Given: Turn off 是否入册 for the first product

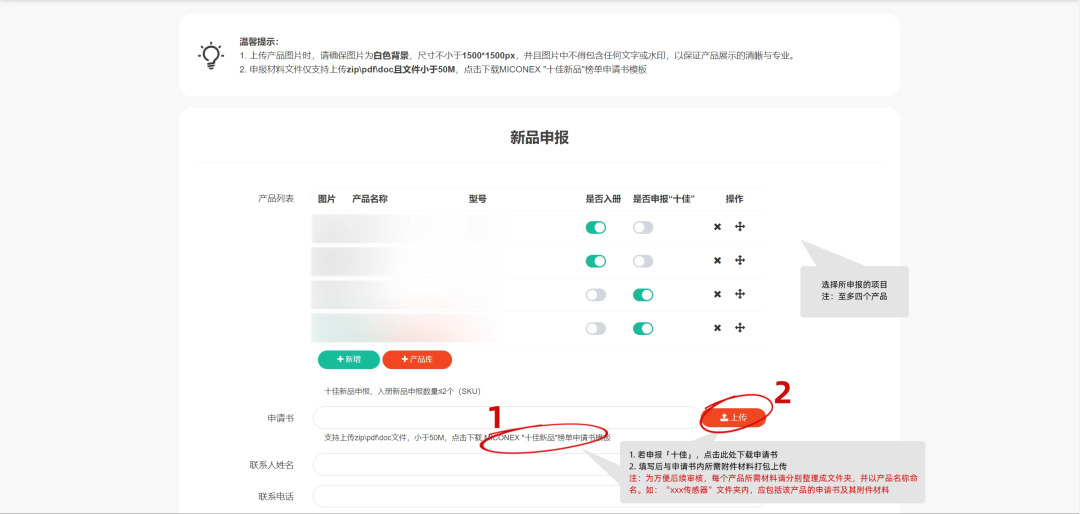Looking at the screenshot, I should pyautogui.click(x=596, y=227).
